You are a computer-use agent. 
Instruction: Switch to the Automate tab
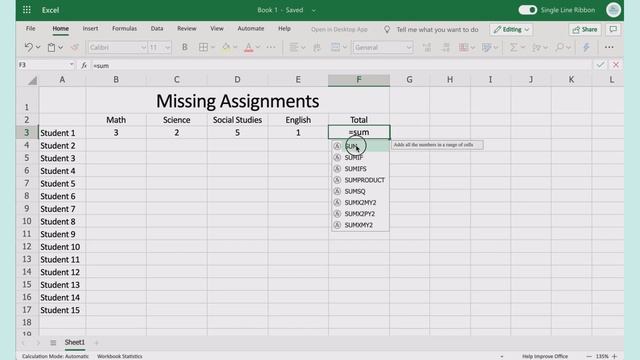pyautogui.click(x=251, y=29)
